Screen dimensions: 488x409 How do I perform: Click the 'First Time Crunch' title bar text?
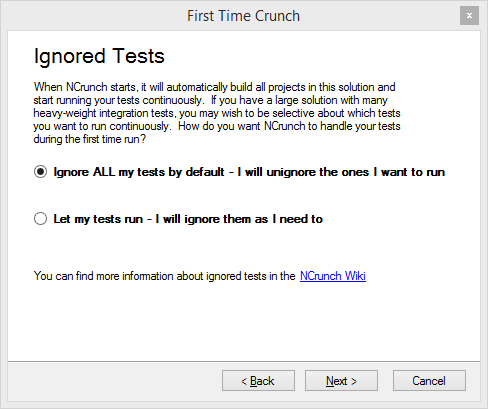[243, 16]
